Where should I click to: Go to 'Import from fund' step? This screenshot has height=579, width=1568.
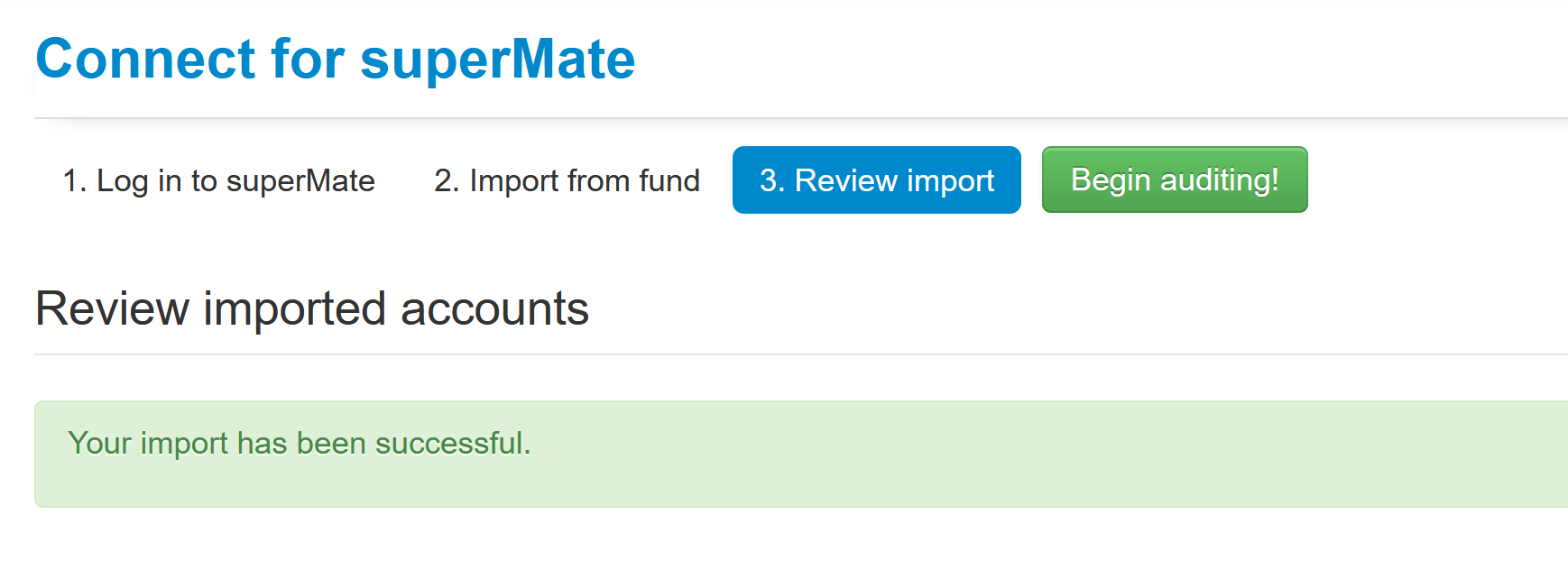pyautogui.click(x=567, y=180)
